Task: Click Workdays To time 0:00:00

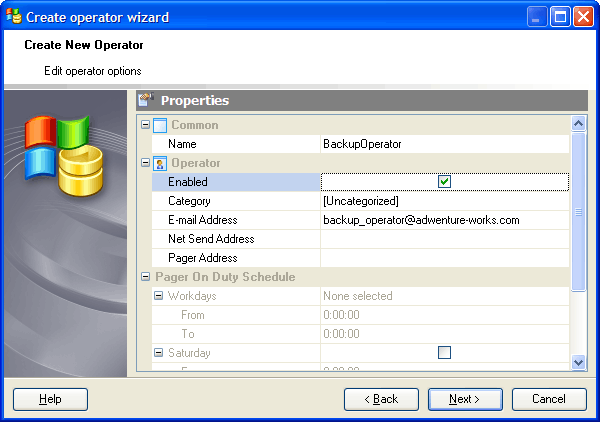Action: (x=444, y=334)
